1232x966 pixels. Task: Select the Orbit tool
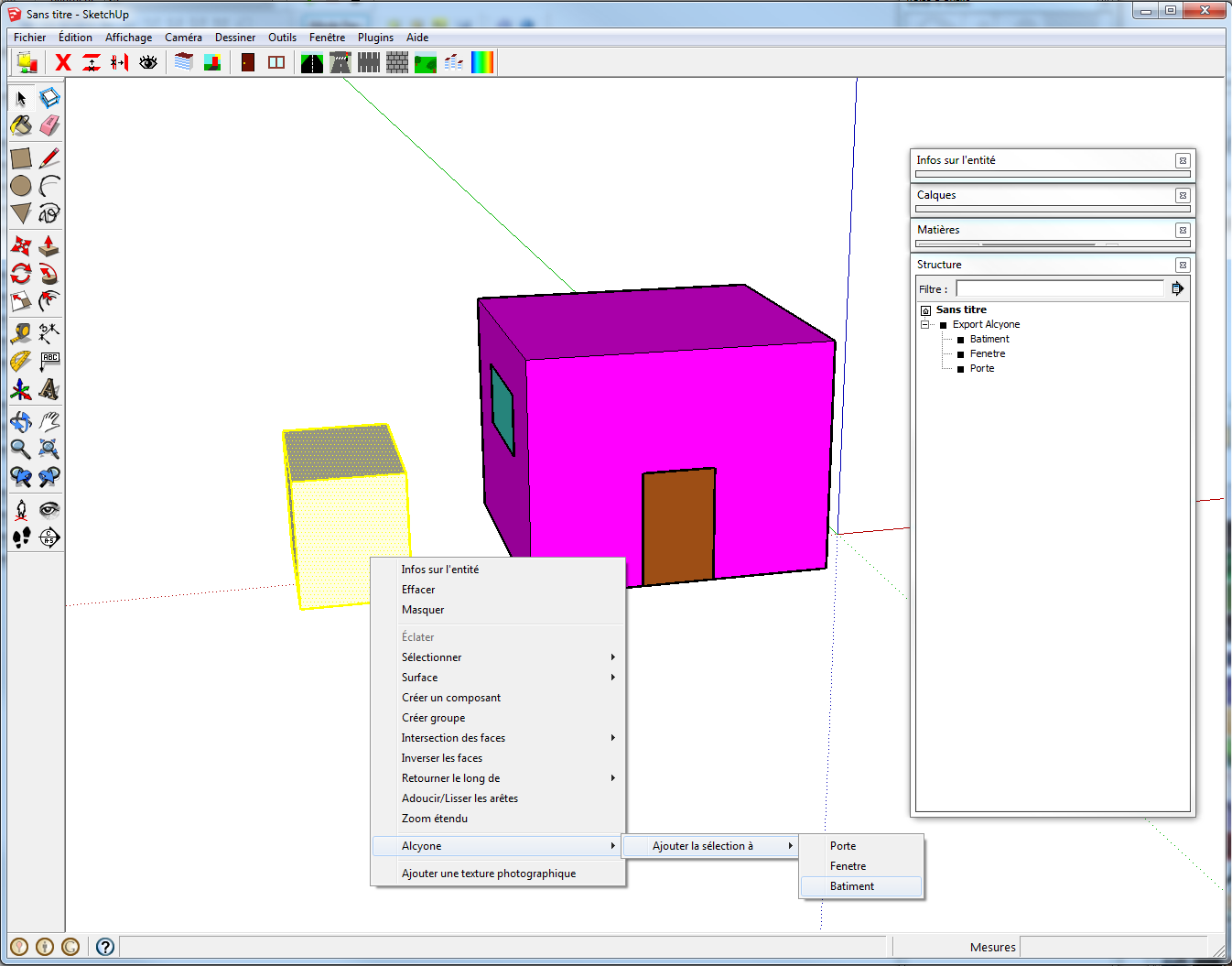21,421
